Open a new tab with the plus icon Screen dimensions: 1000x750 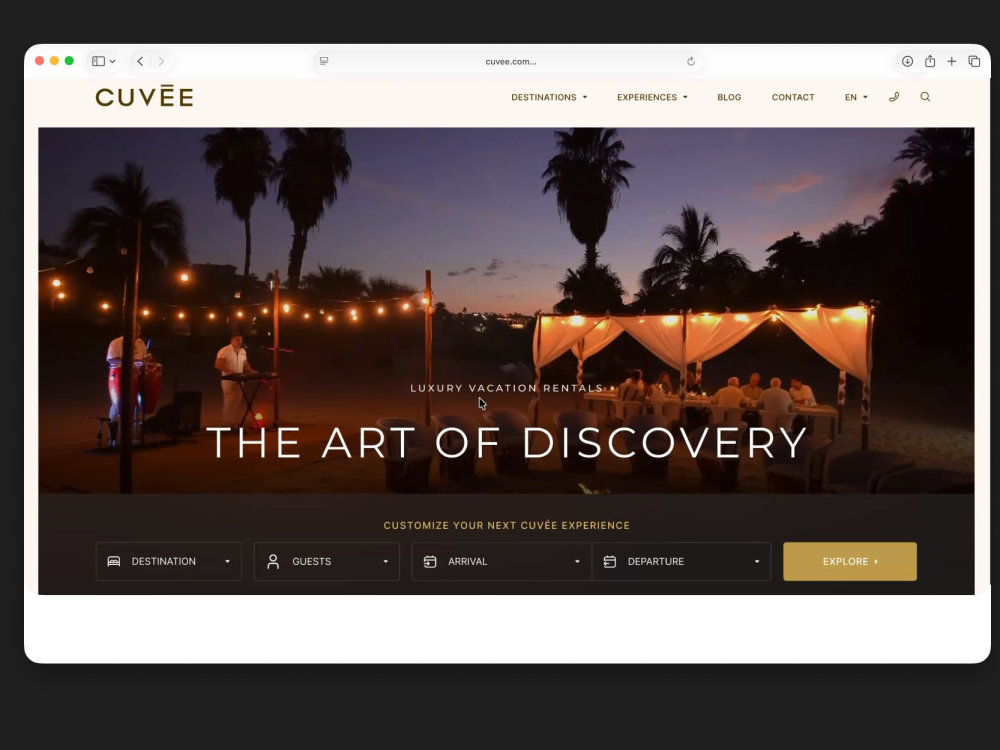tap(952, 61)
